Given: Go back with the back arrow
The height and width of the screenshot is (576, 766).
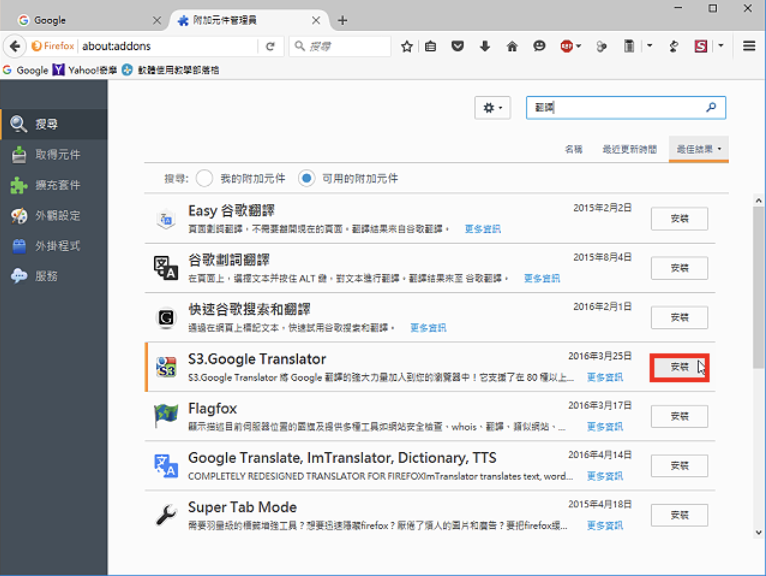Looking at the screenshot, I should [x=15, y=46].
